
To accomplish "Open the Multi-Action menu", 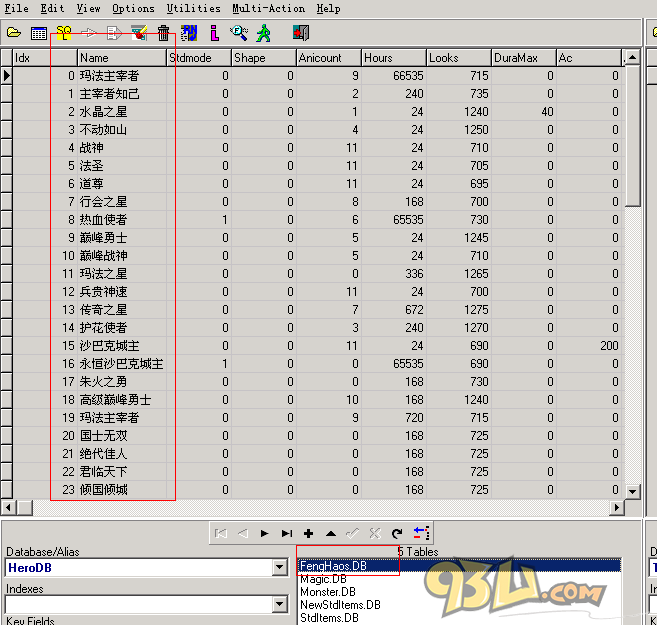I will point(269,8).
